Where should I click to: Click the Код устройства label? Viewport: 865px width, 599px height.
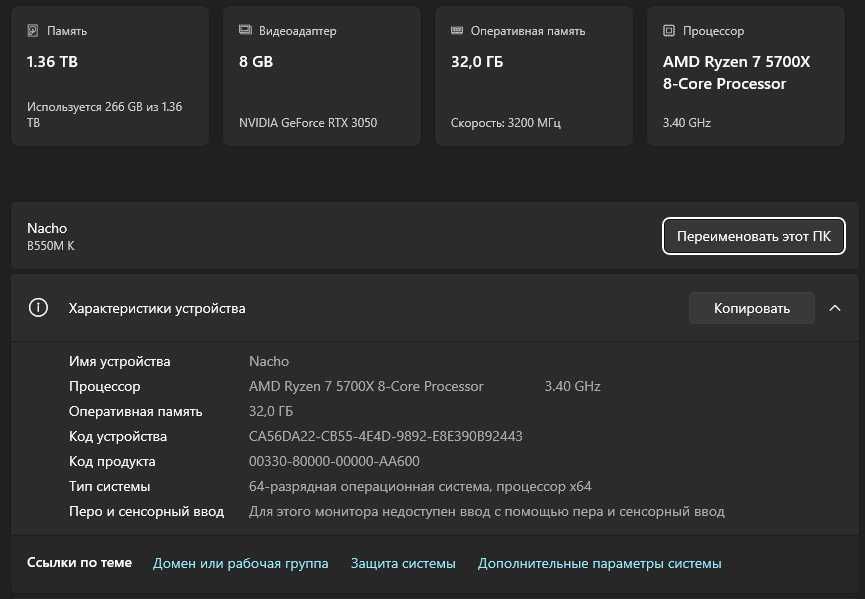(x=118, y=436)
